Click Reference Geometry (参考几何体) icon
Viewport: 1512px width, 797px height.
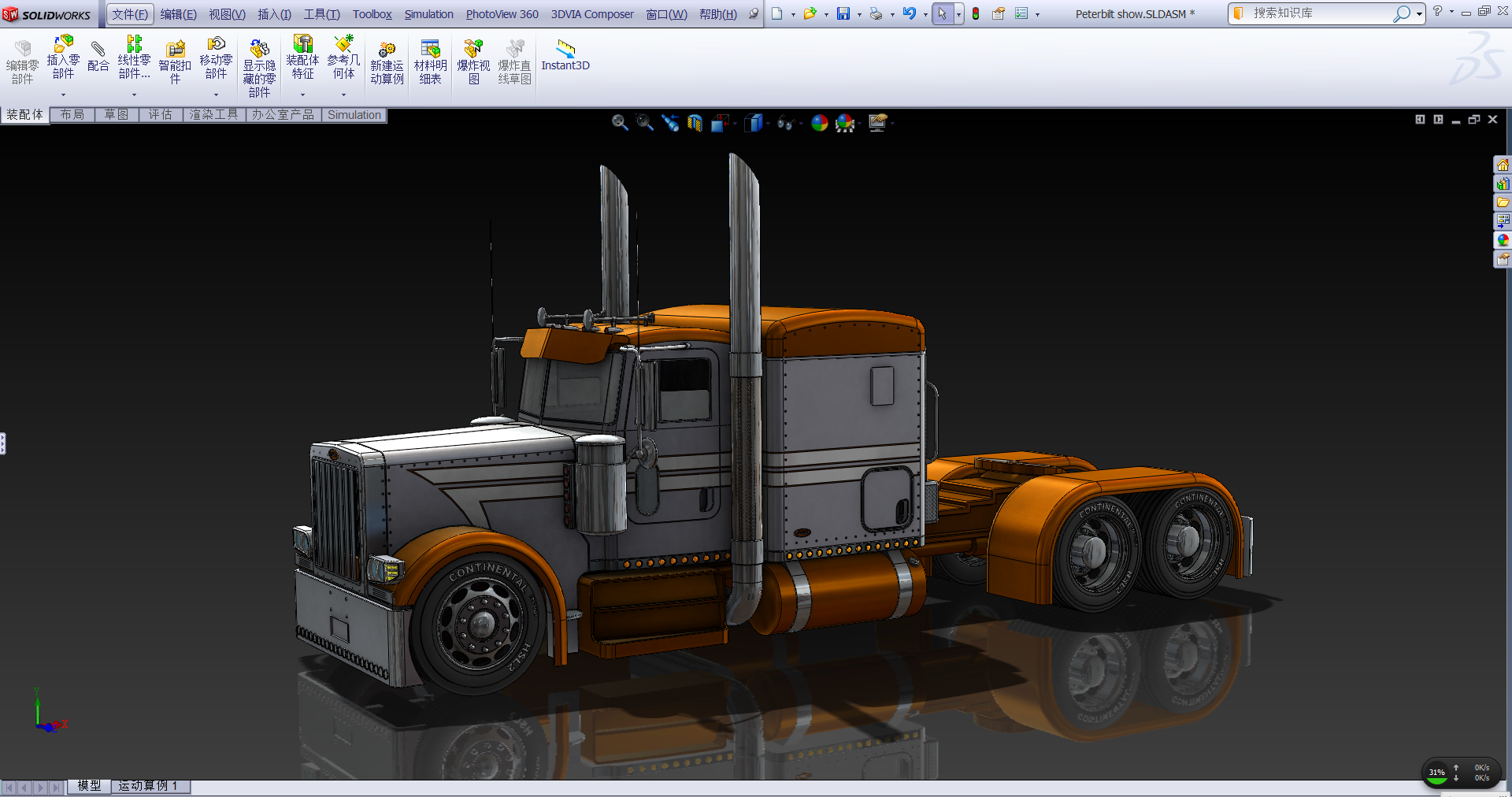(x=343, y=43)
